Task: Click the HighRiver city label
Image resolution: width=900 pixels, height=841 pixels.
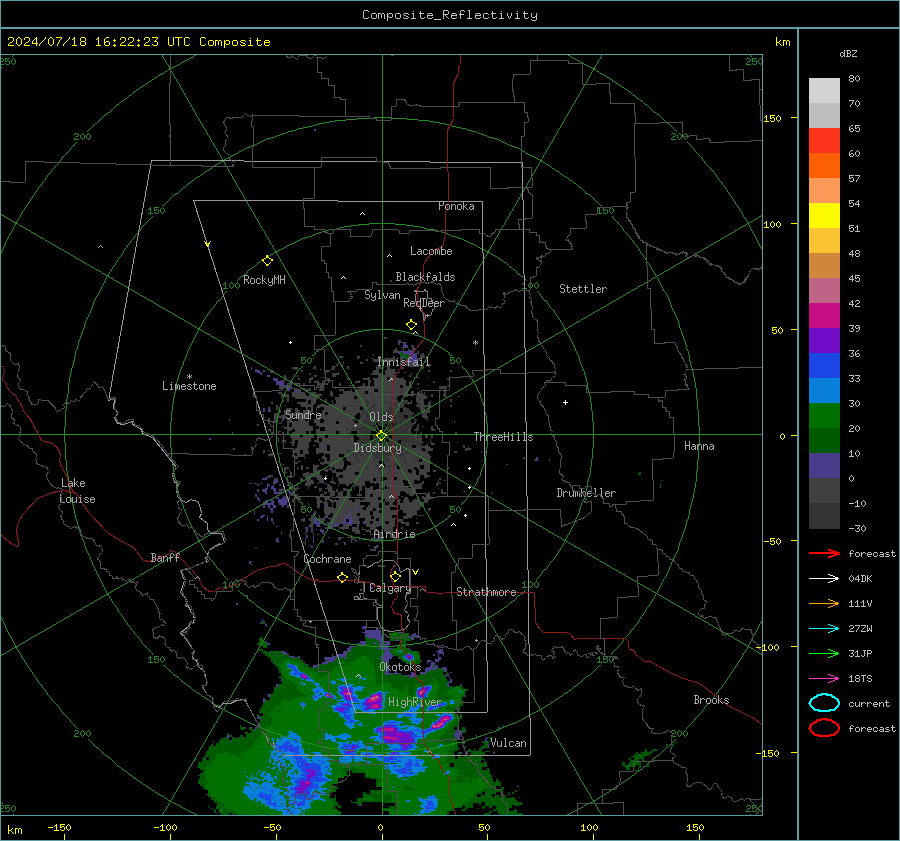Action: click(x=415, y=702)
